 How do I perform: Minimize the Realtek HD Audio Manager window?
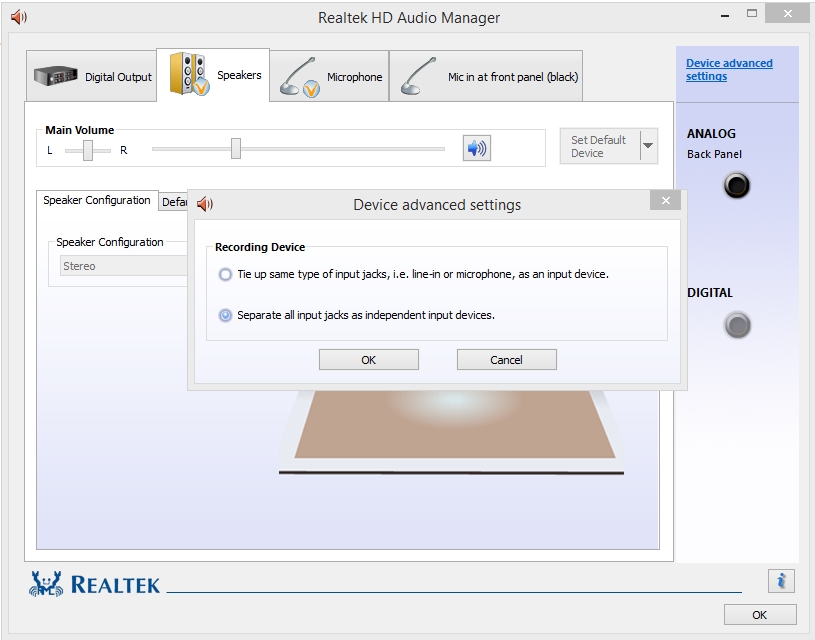pyautogui.click(x=725, y=16)
